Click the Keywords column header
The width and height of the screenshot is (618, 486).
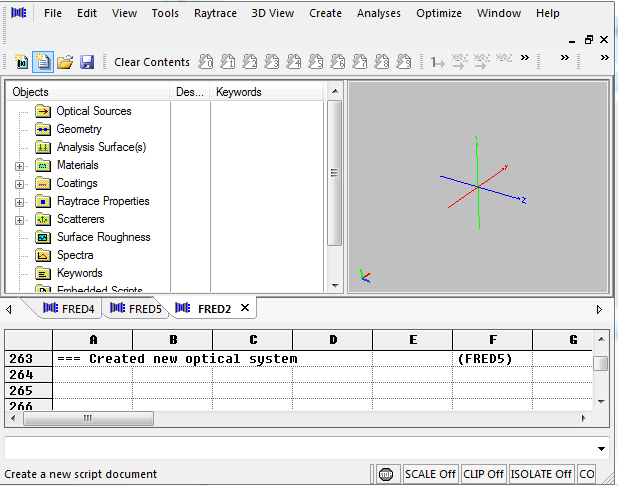pos(239,92)
